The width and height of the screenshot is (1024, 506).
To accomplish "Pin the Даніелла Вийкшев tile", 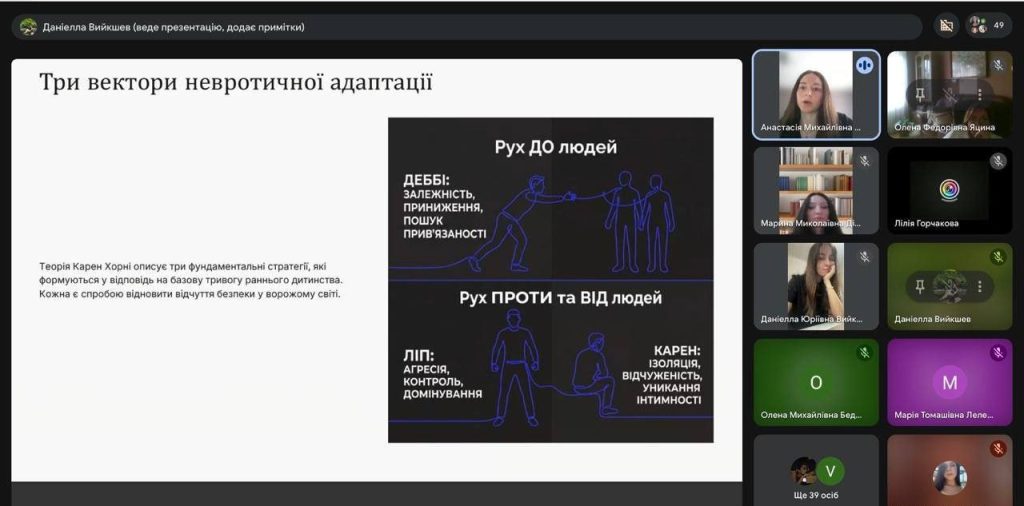I will [x=920, y=287].
